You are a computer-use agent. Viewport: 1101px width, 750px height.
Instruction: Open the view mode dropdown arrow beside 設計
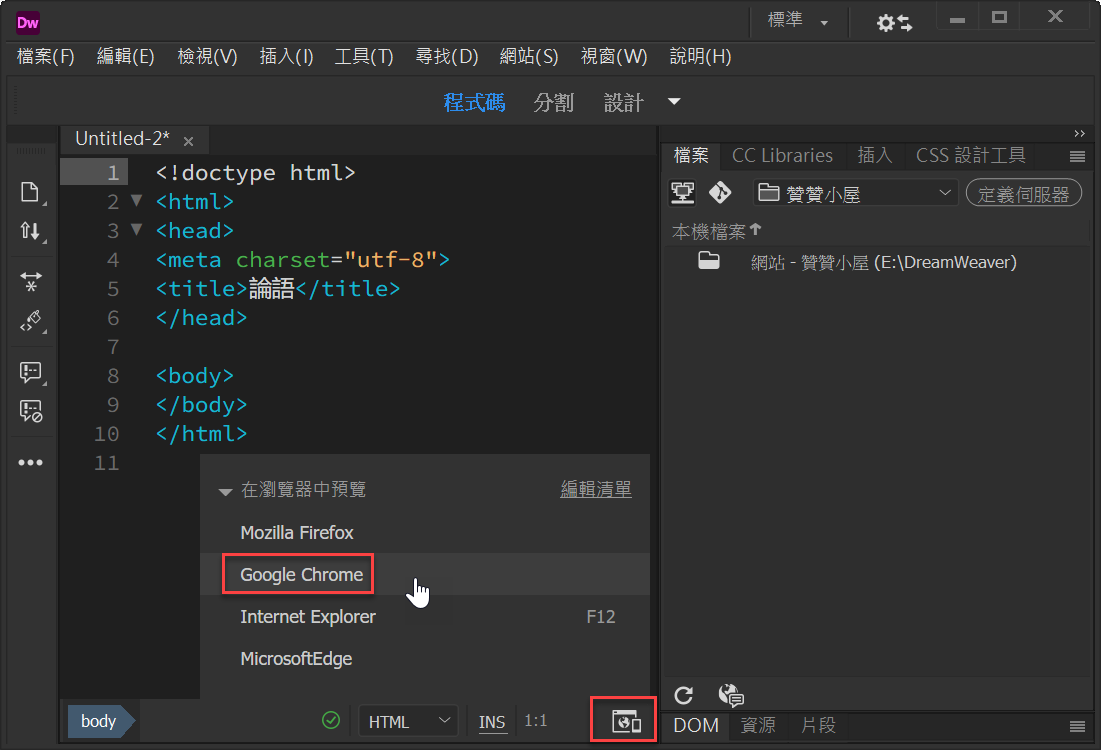click(x=674, y=102)
